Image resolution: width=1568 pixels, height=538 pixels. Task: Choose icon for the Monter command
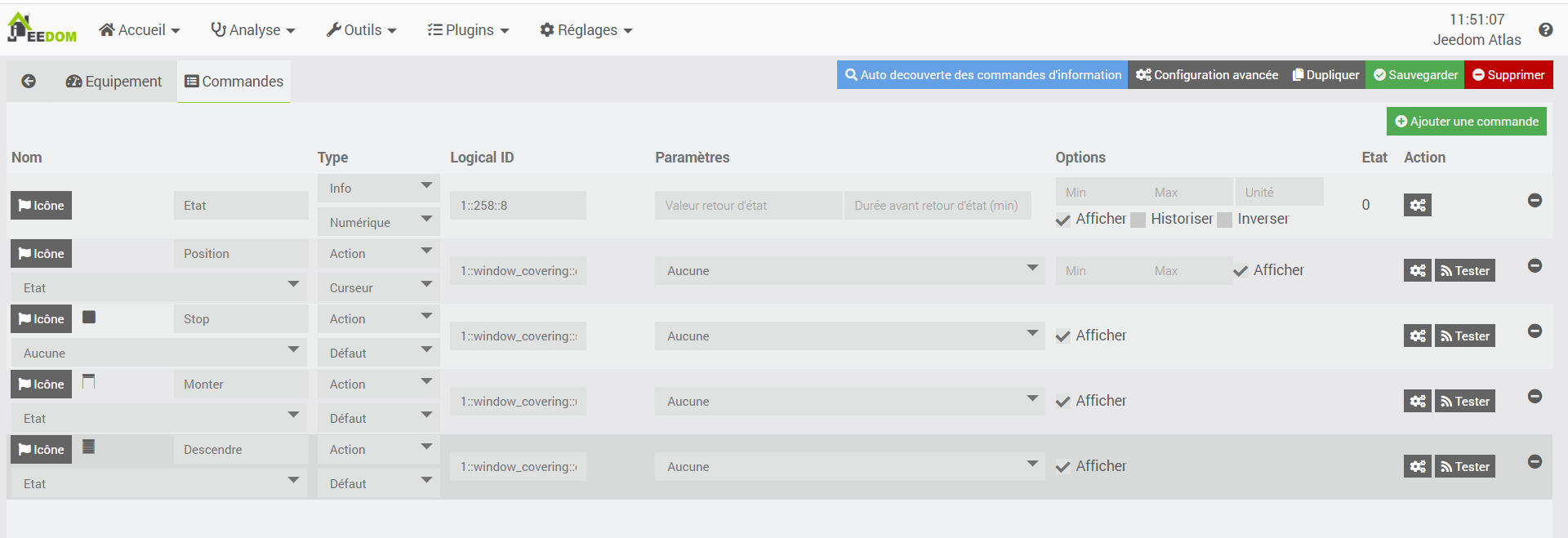coord(41,385)
